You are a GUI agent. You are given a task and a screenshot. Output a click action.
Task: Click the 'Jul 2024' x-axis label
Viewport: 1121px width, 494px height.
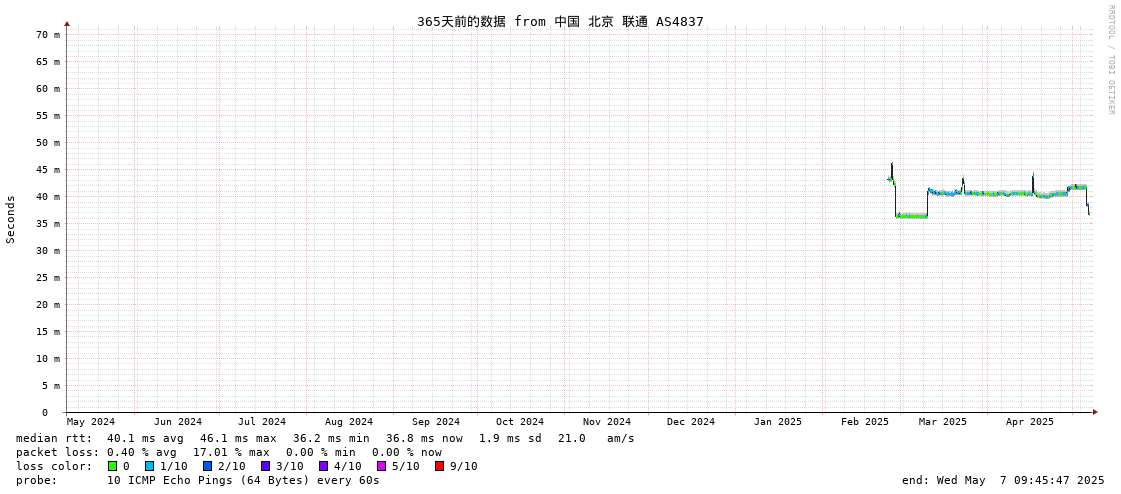pyautogui.click(x=262, y=422)
